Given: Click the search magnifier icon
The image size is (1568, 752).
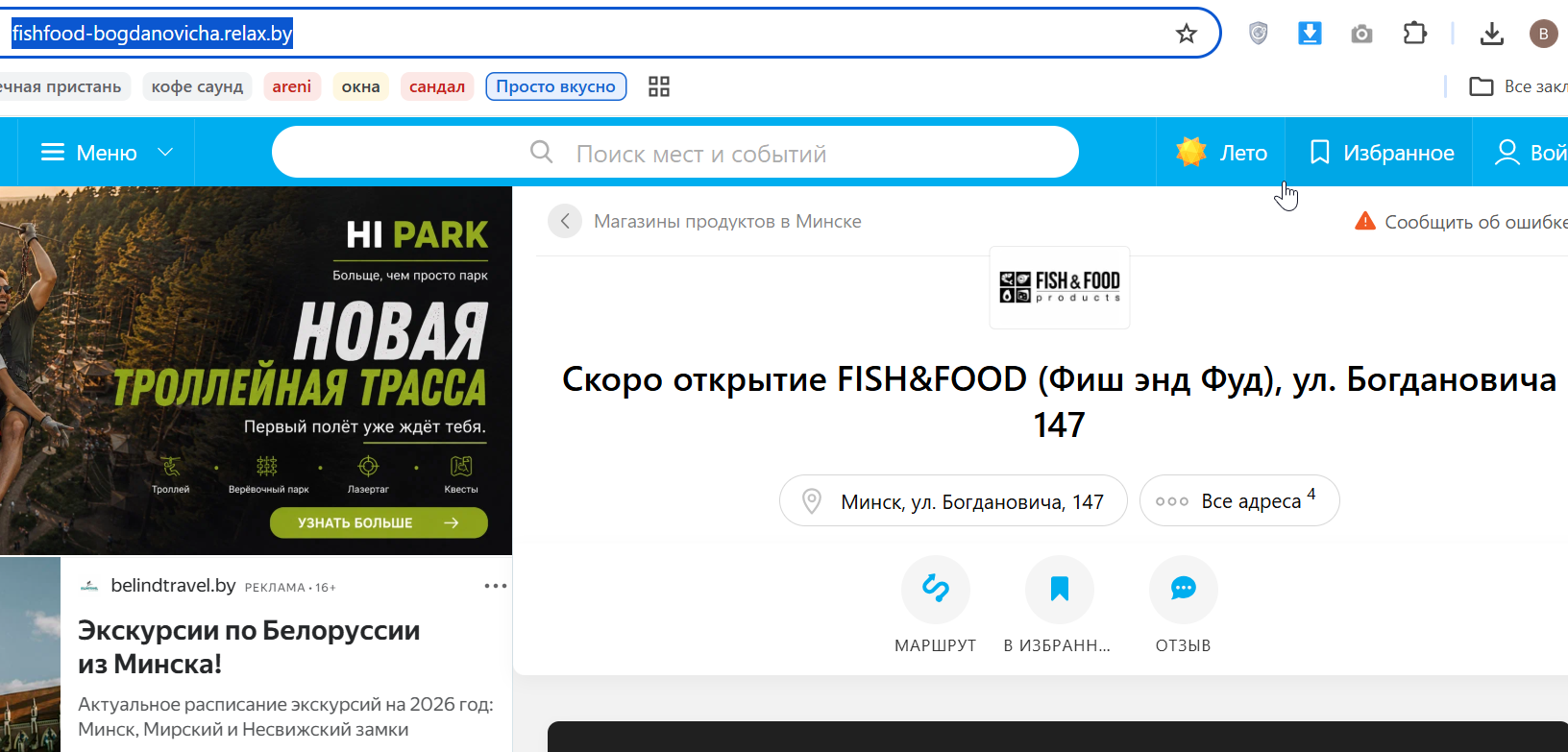Looking at the screenshot, I should coord(542,152).
